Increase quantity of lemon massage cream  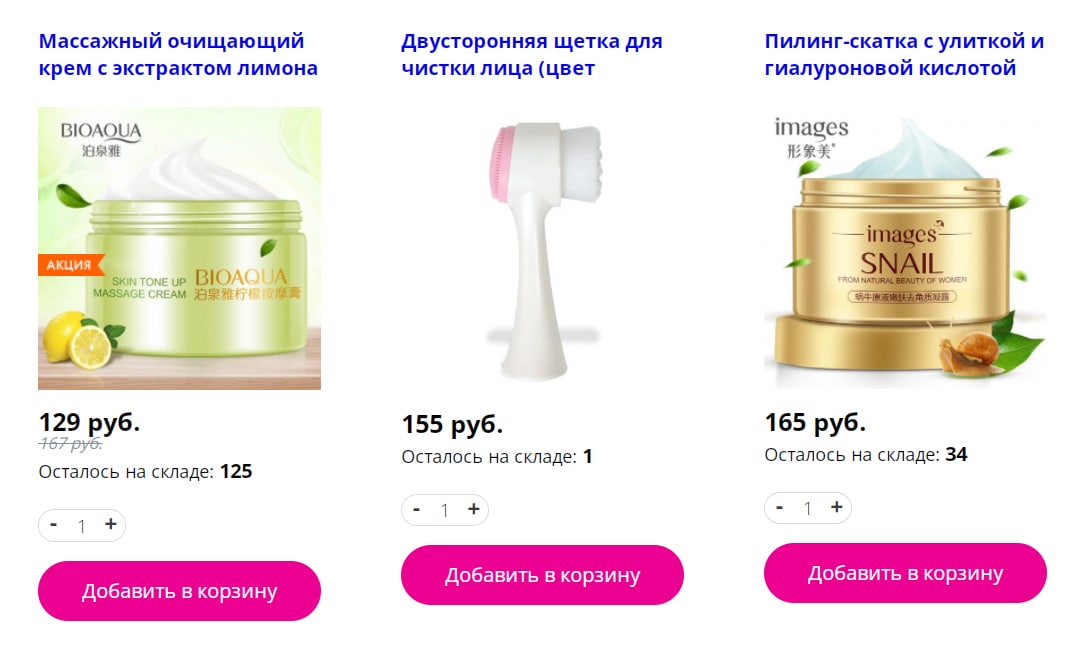click(110, 524)
